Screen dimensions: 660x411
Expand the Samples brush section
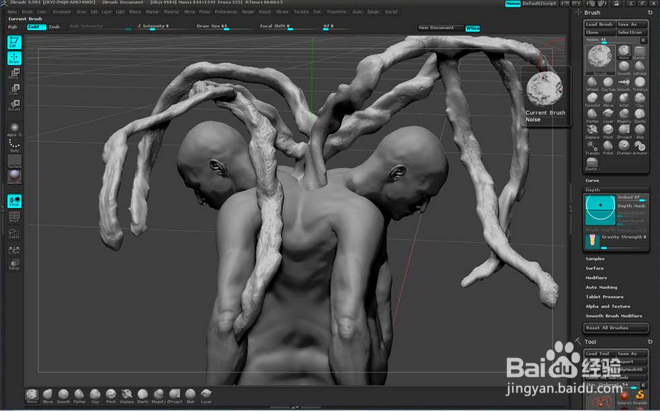[x=595, y=259]
